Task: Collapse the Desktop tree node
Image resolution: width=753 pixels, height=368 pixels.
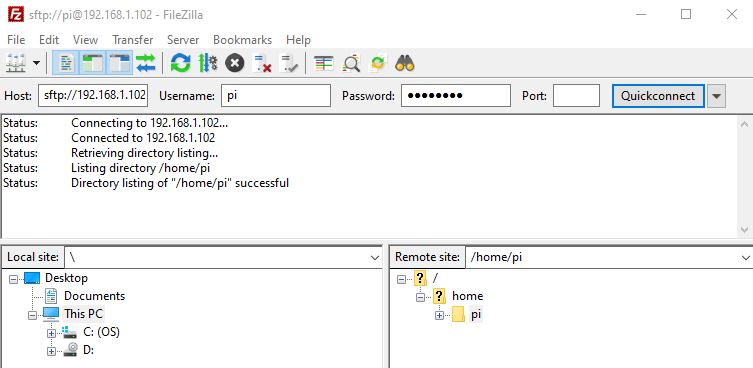Action: tap(13, 279)
